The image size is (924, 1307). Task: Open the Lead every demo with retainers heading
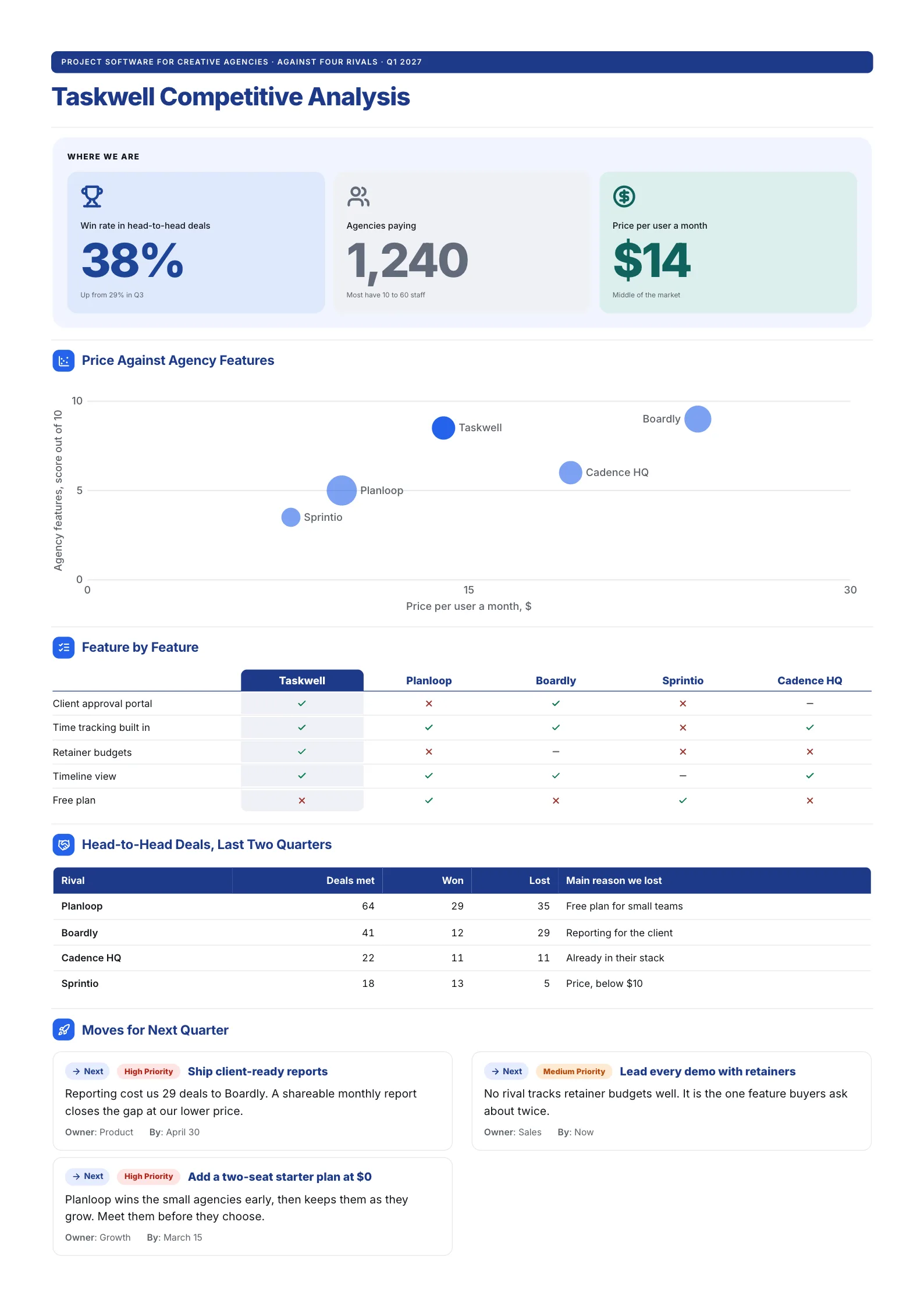[707, 1071]
